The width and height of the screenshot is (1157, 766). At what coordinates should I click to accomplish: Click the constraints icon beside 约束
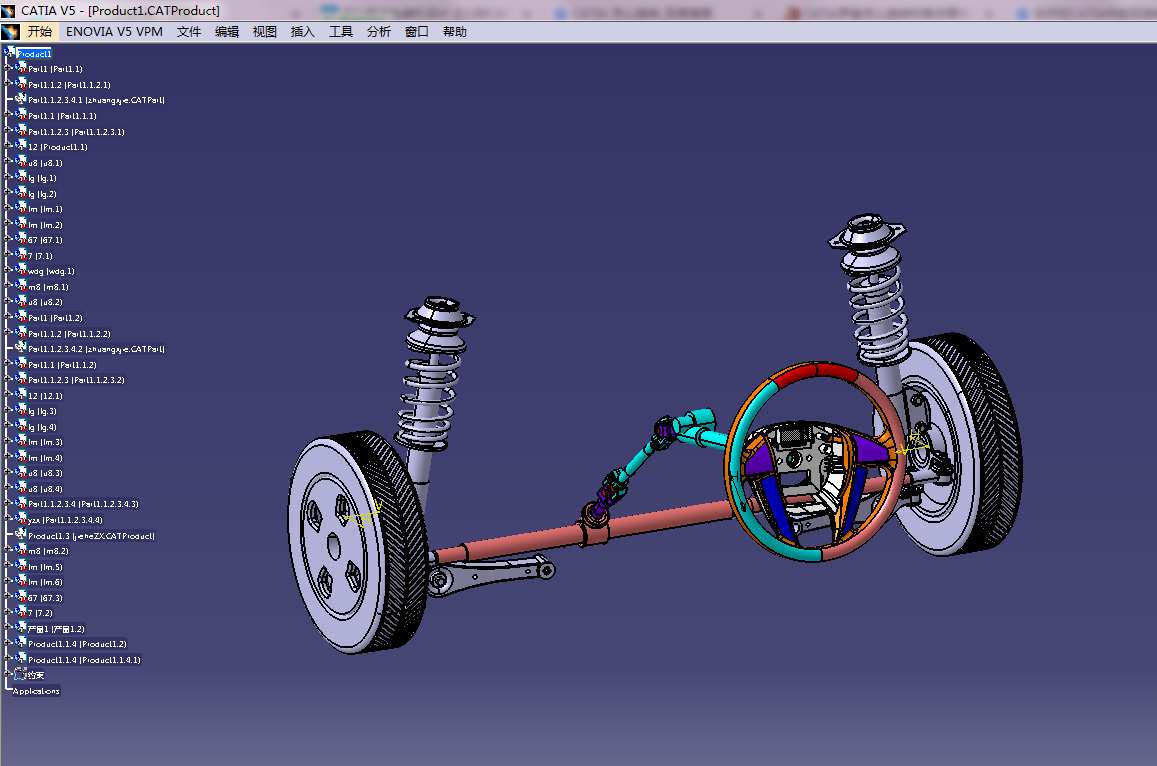pyautogui.click(x=21, y=674)
